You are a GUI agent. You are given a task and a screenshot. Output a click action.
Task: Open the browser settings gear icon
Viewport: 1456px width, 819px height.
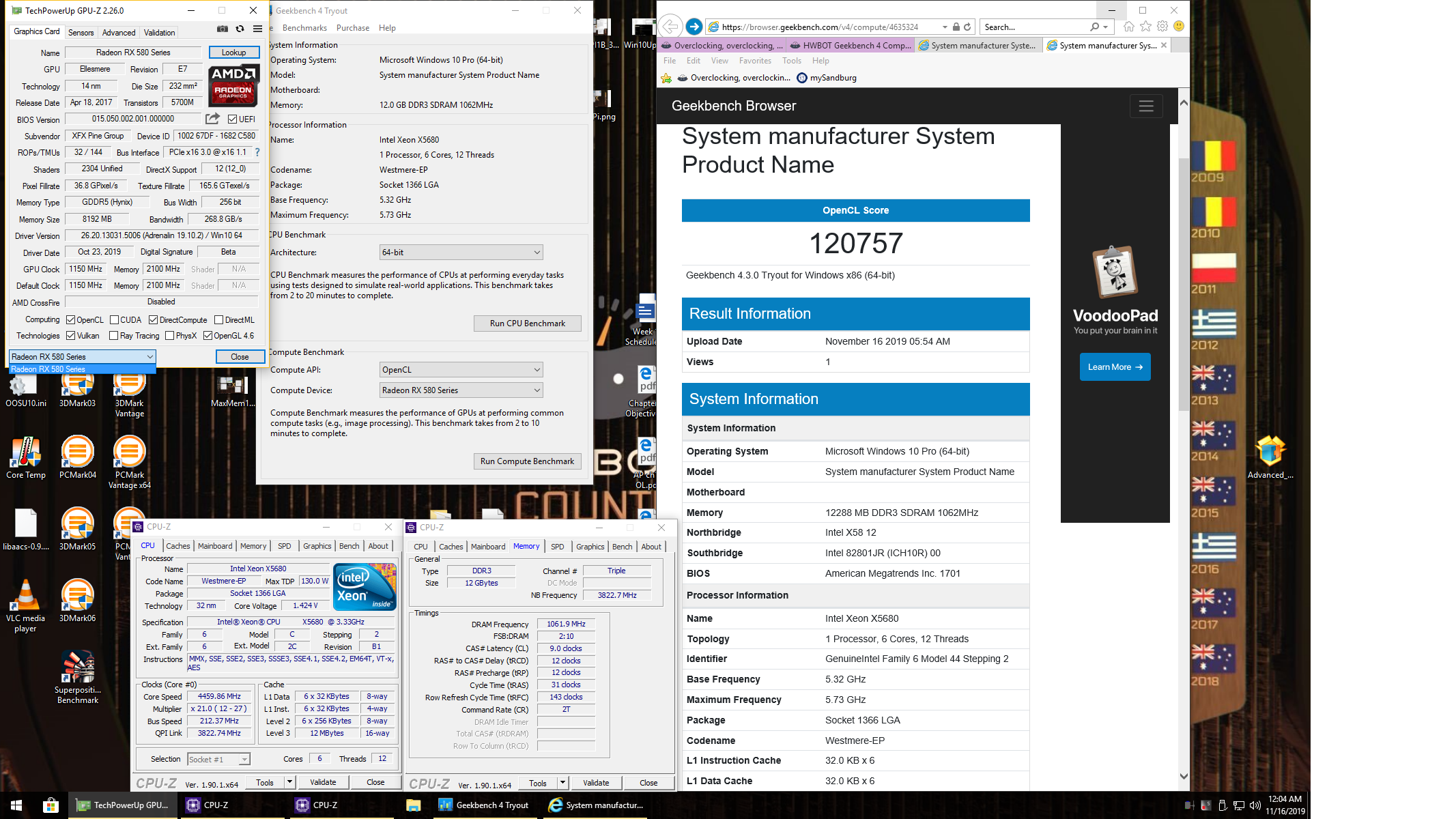[1162, 27]
